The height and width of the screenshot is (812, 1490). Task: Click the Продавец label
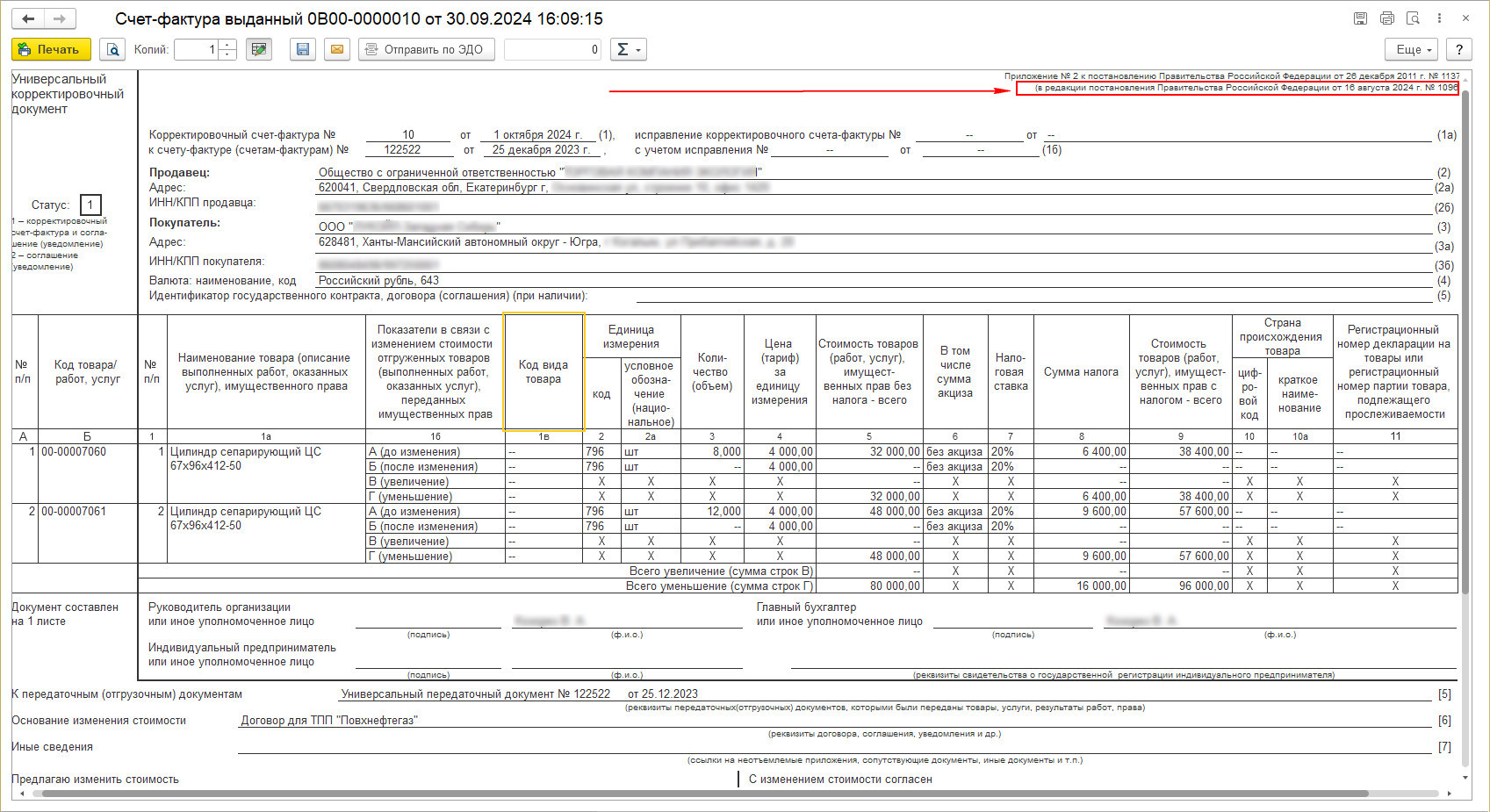pos(179,173)
